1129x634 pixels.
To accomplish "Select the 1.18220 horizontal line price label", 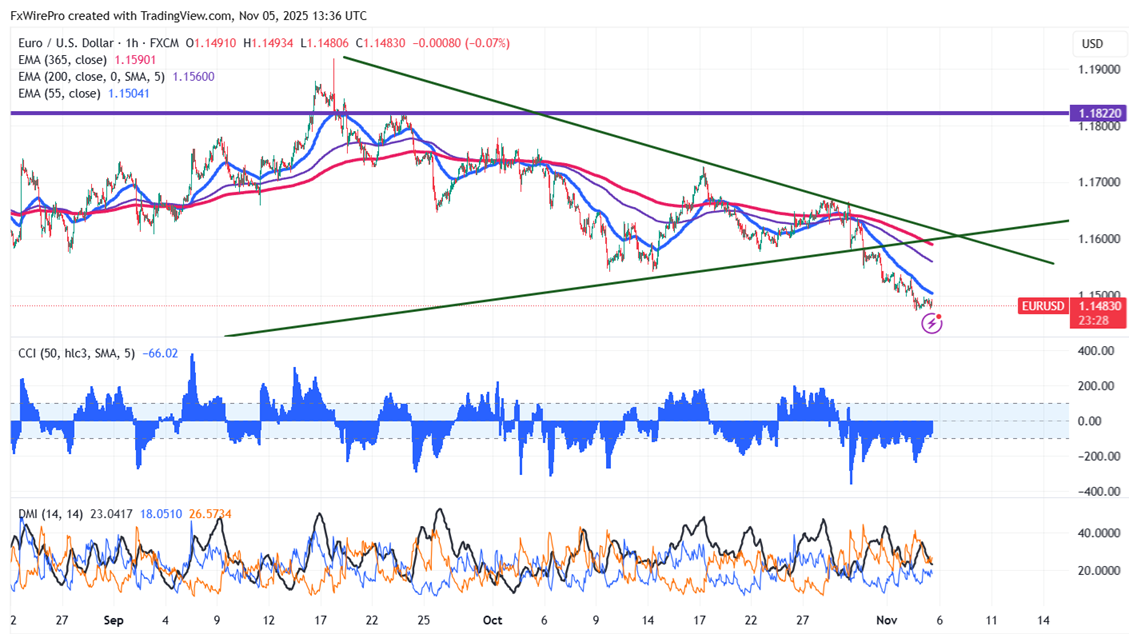I will pyautogui.click(x=1097, y=113).
